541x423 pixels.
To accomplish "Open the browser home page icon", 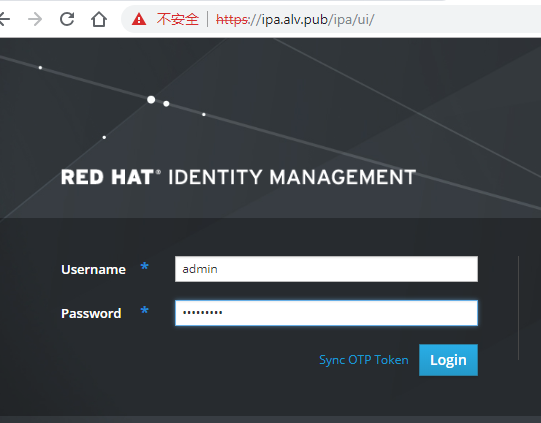I will (99, 19).
